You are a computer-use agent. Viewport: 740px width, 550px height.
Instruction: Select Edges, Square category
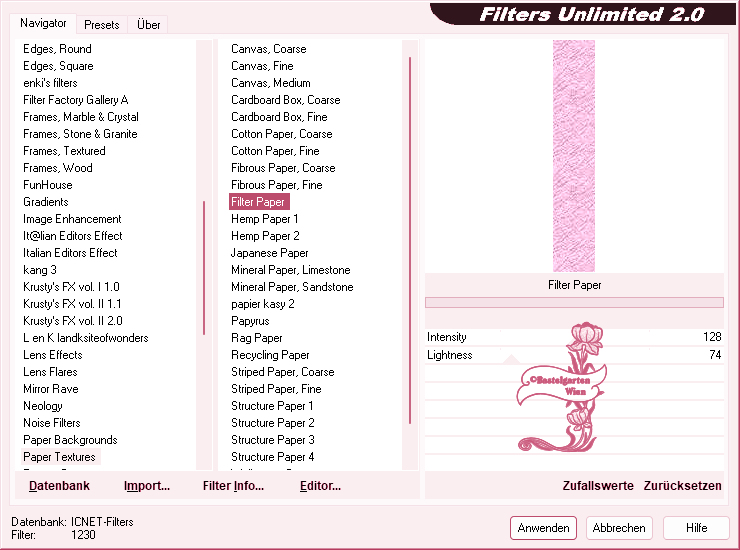tap(58, 66)
